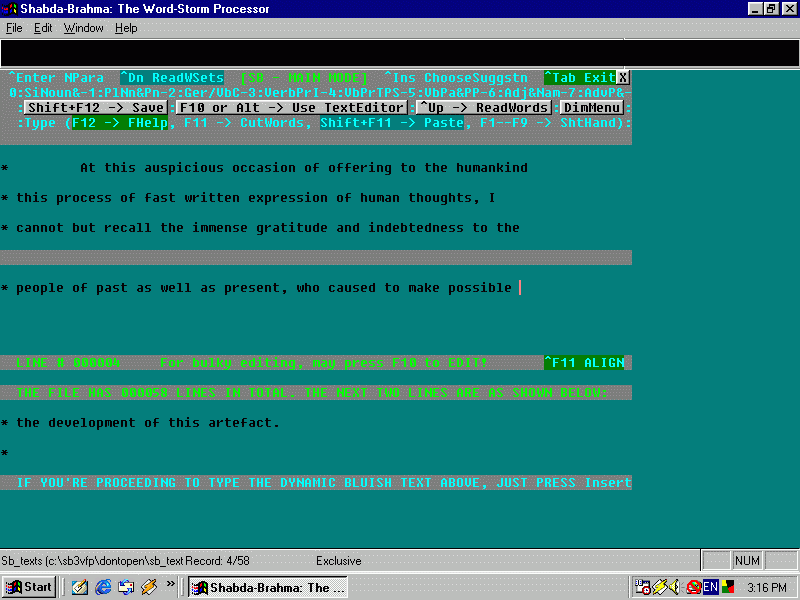Click 'THE FILE HAS 000058 LINES' message
Image resolution: width=800 pixels, height=600 pixels.
(312, 393)
